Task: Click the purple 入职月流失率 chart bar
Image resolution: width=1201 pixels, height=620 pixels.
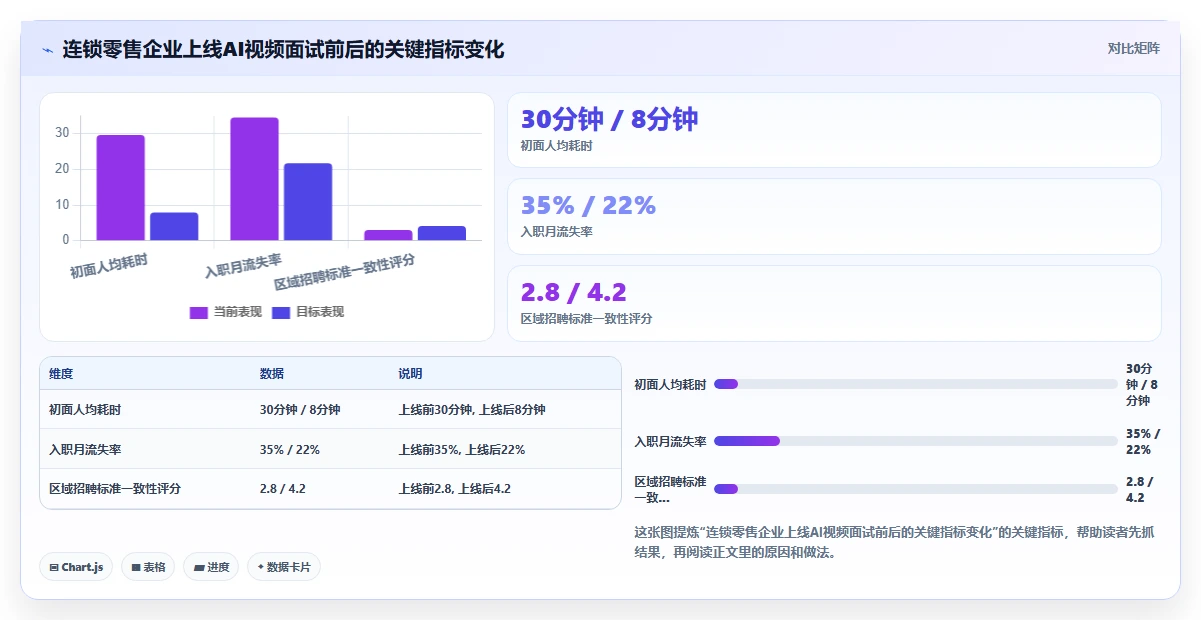Action: [x=254, y=179]
